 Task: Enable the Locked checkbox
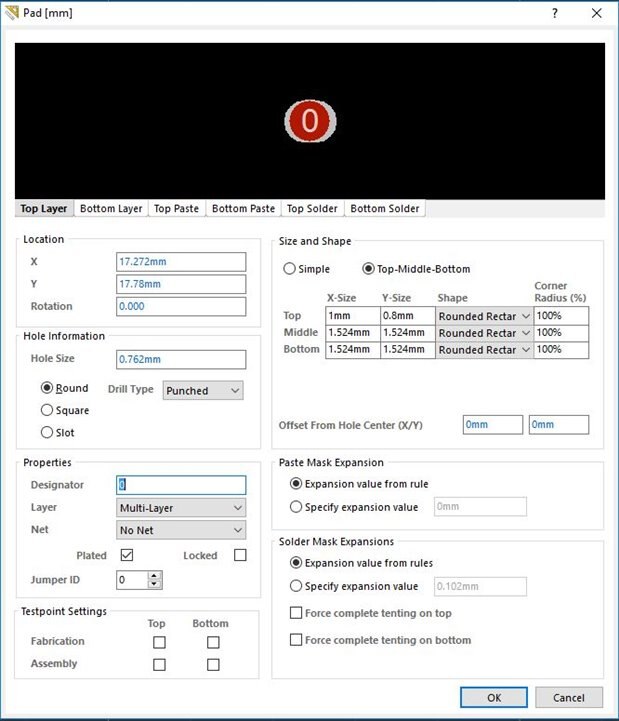click(x=240, y=555)
